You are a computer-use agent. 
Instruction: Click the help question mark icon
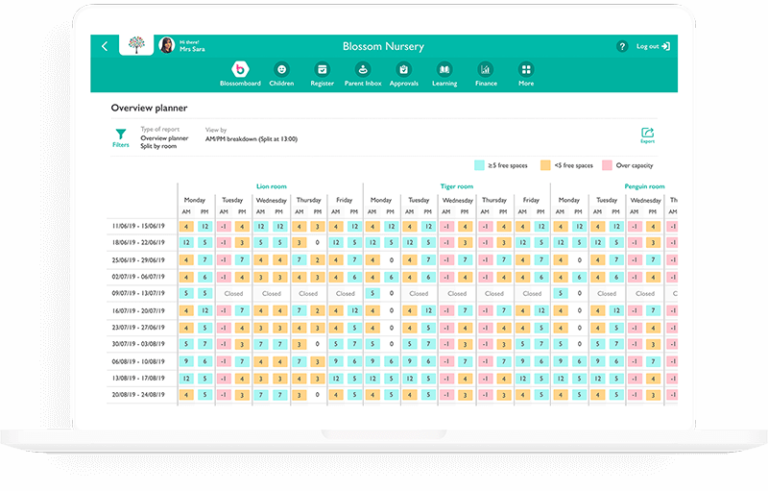coord(622,46)
